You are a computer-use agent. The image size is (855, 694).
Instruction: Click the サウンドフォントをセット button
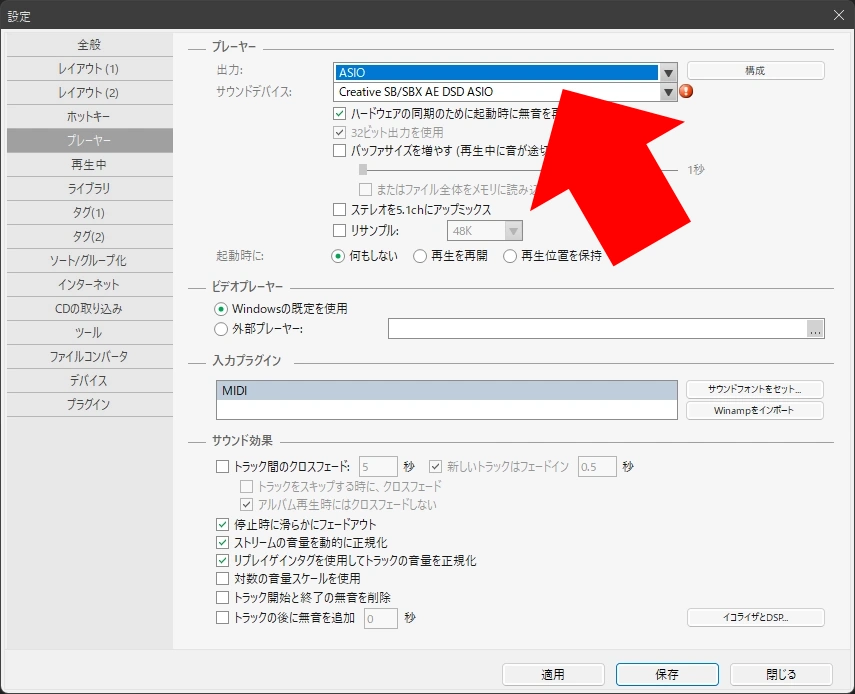pyautogui.click(x=755, y=390)
